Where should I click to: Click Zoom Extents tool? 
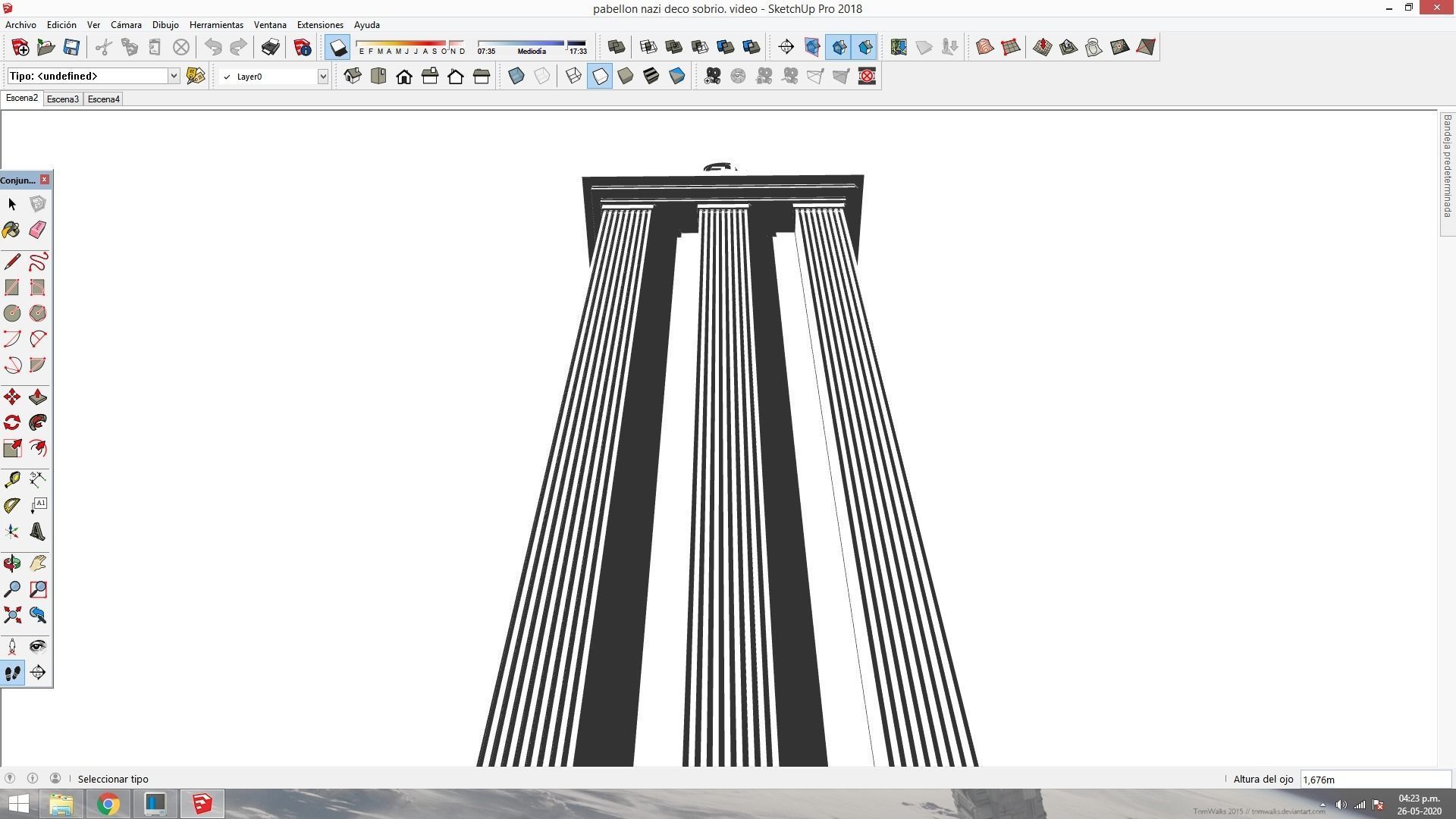[11, 615]
